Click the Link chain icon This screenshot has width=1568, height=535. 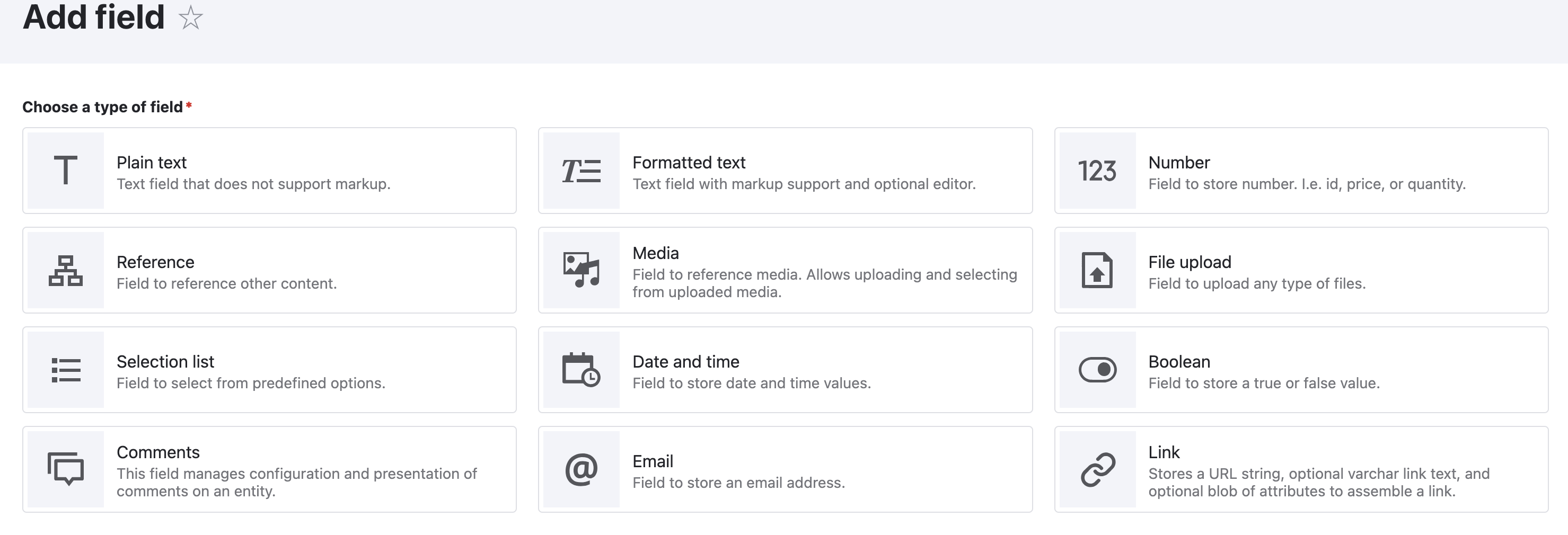click(1097, 469)
